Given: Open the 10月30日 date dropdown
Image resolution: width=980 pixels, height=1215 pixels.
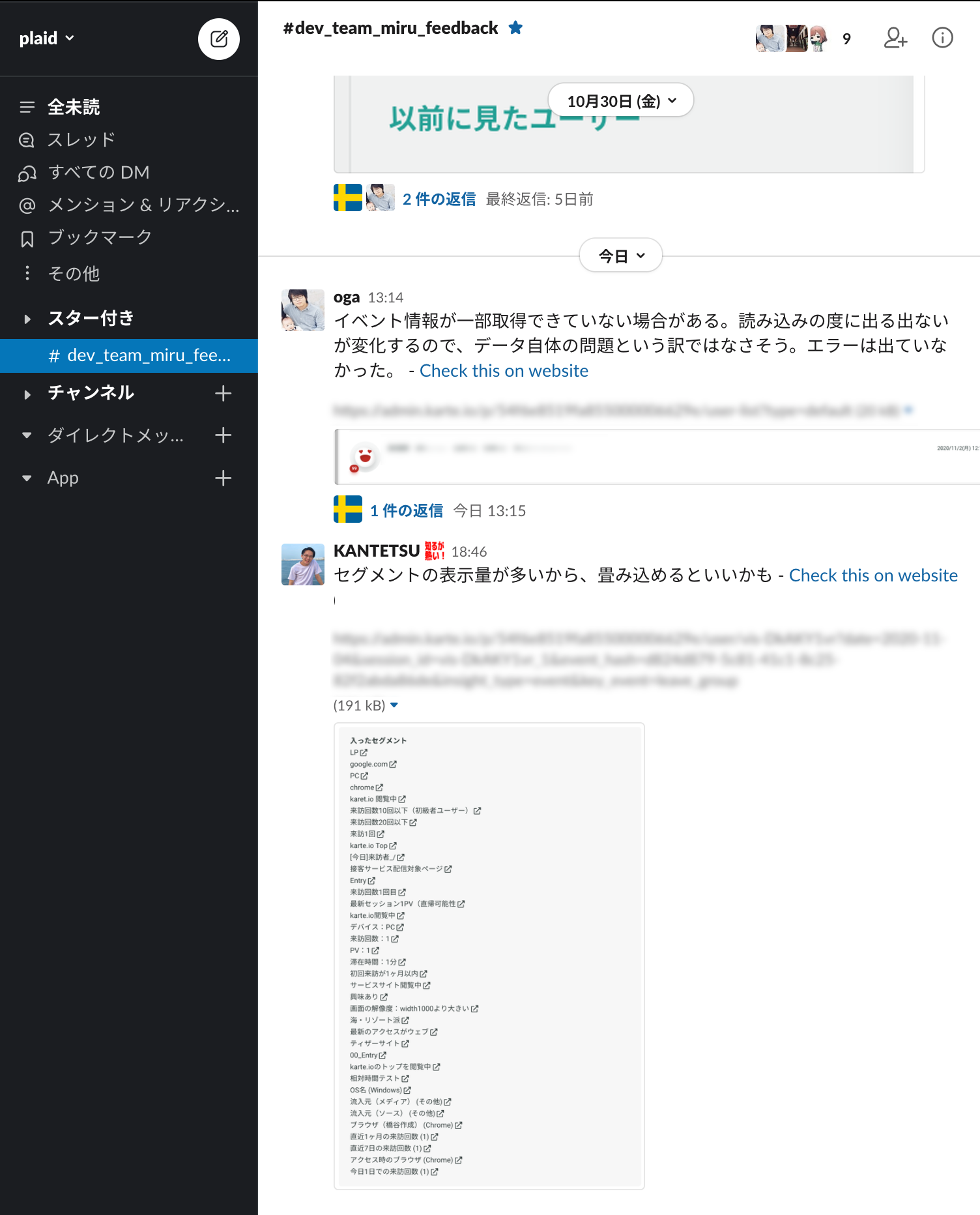Looking at the screenshot, I should [x=621, y=101].
